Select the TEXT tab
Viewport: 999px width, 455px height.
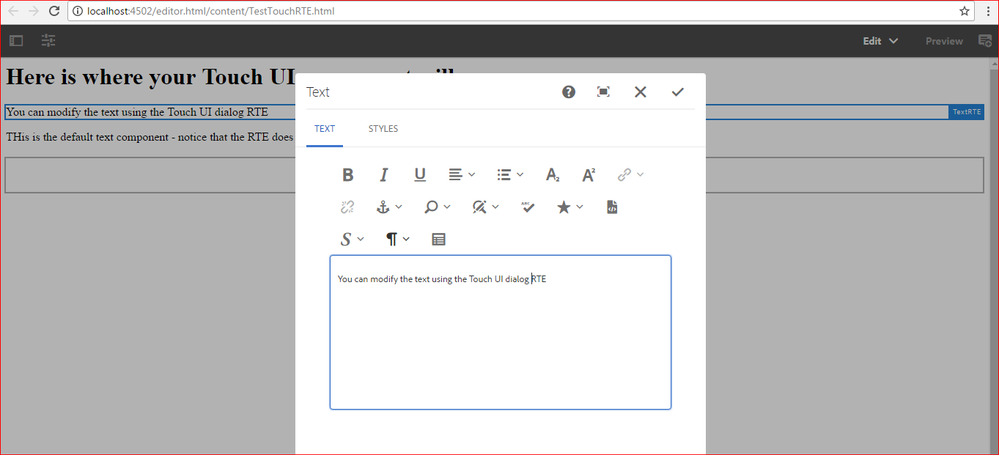click(325, 129)
